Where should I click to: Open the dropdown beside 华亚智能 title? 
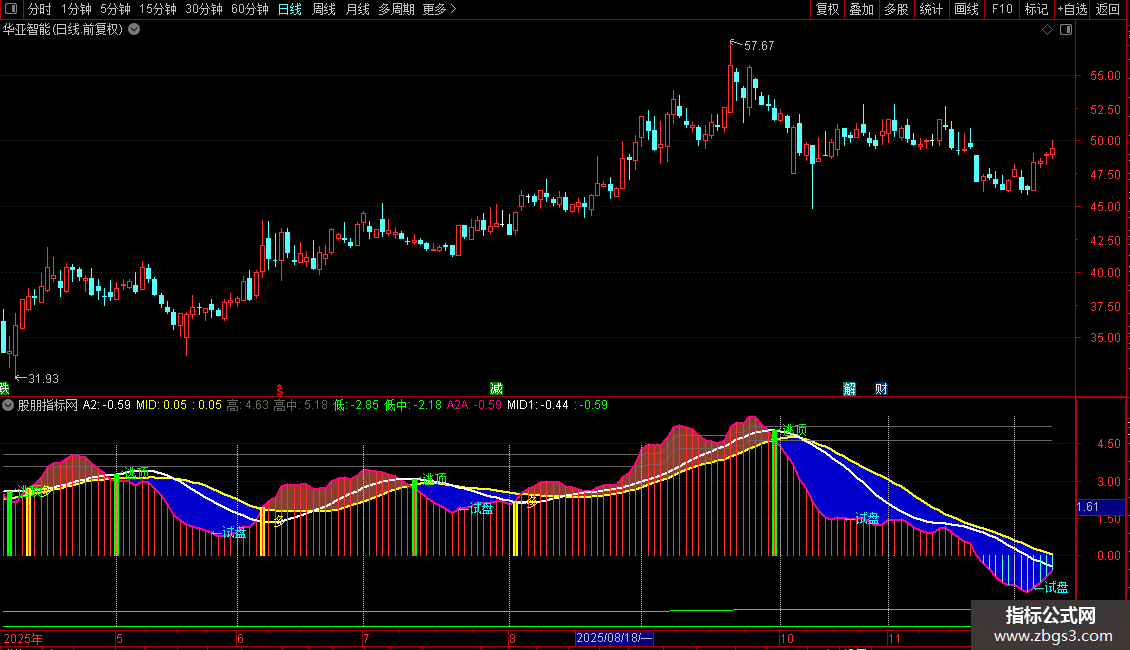coord(134,30)
